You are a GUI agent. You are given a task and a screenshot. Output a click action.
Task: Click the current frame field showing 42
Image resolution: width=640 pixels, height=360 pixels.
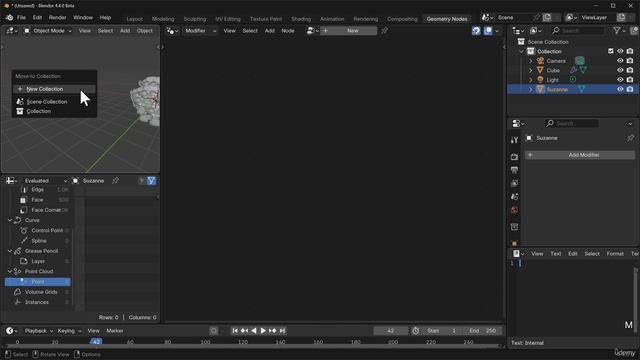pyautogui.click(x=391, y=331)
